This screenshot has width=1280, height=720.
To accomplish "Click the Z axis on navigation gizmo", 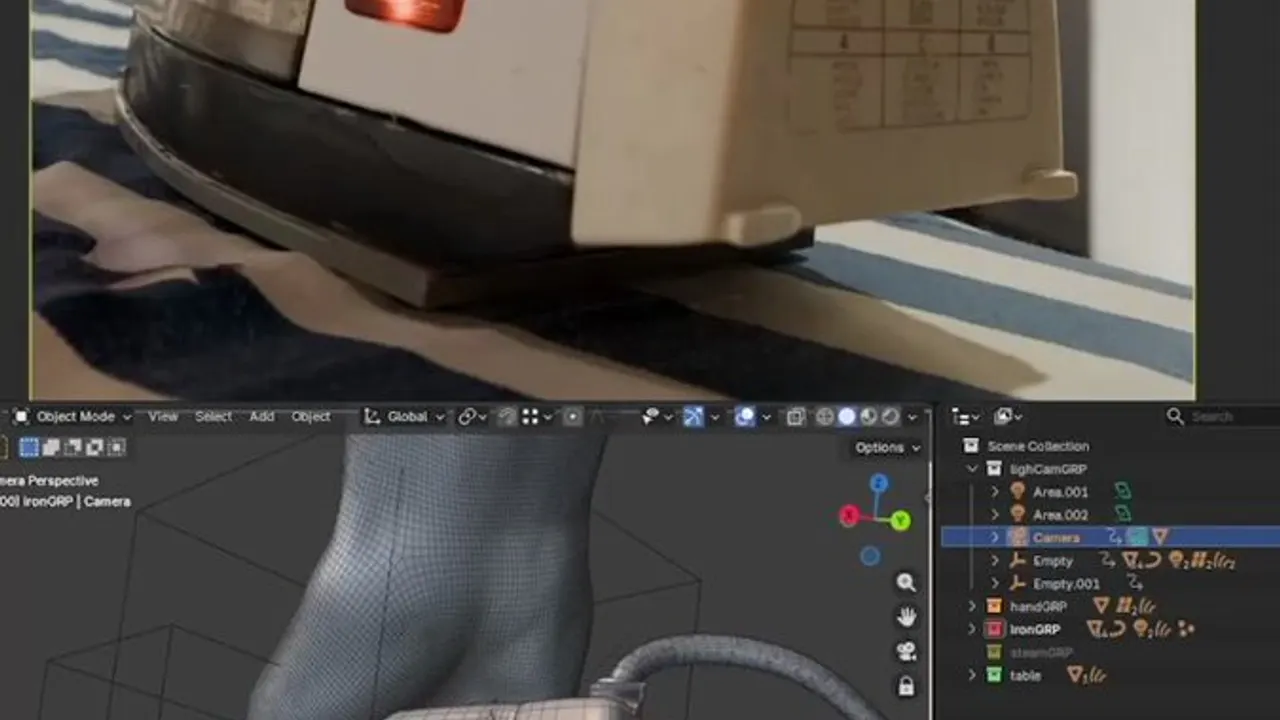I will tap(878, 484).
